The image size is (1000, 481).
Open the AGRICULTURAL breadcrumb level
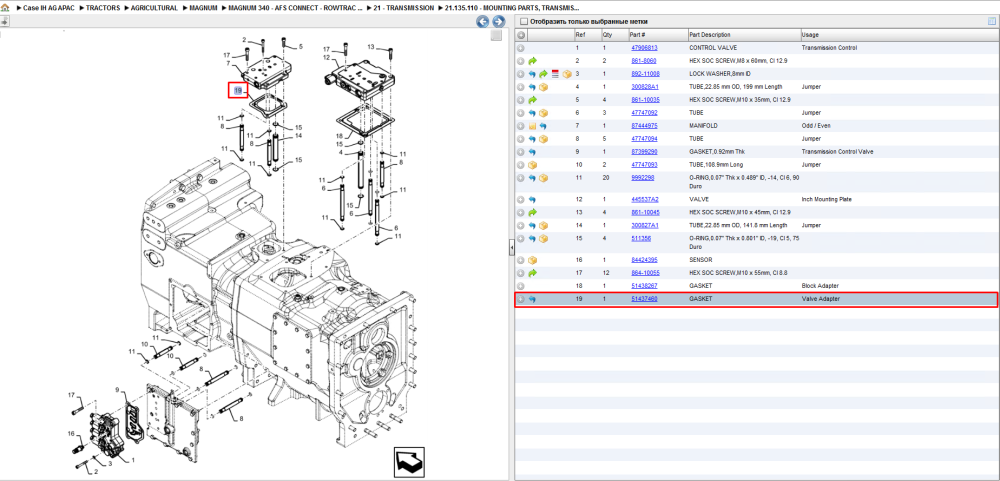click(x=154, y=8)
